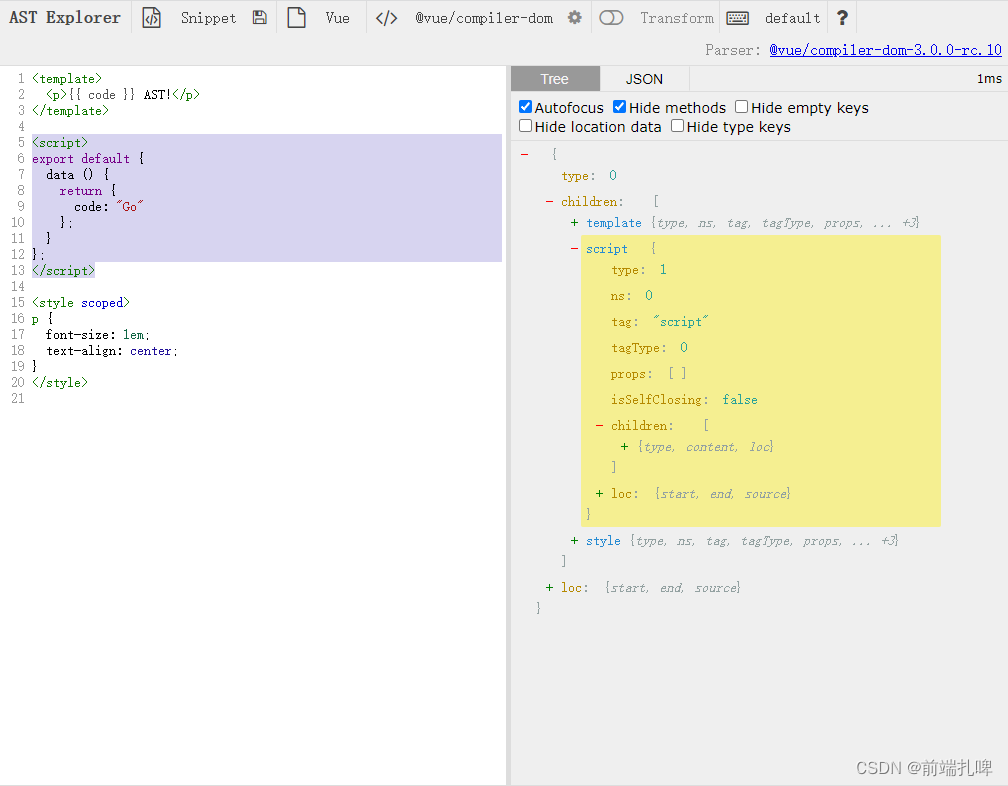Collapse the root AST node
The height and width of the screenshot is (786, 1008).
click(x=525, y=154)
